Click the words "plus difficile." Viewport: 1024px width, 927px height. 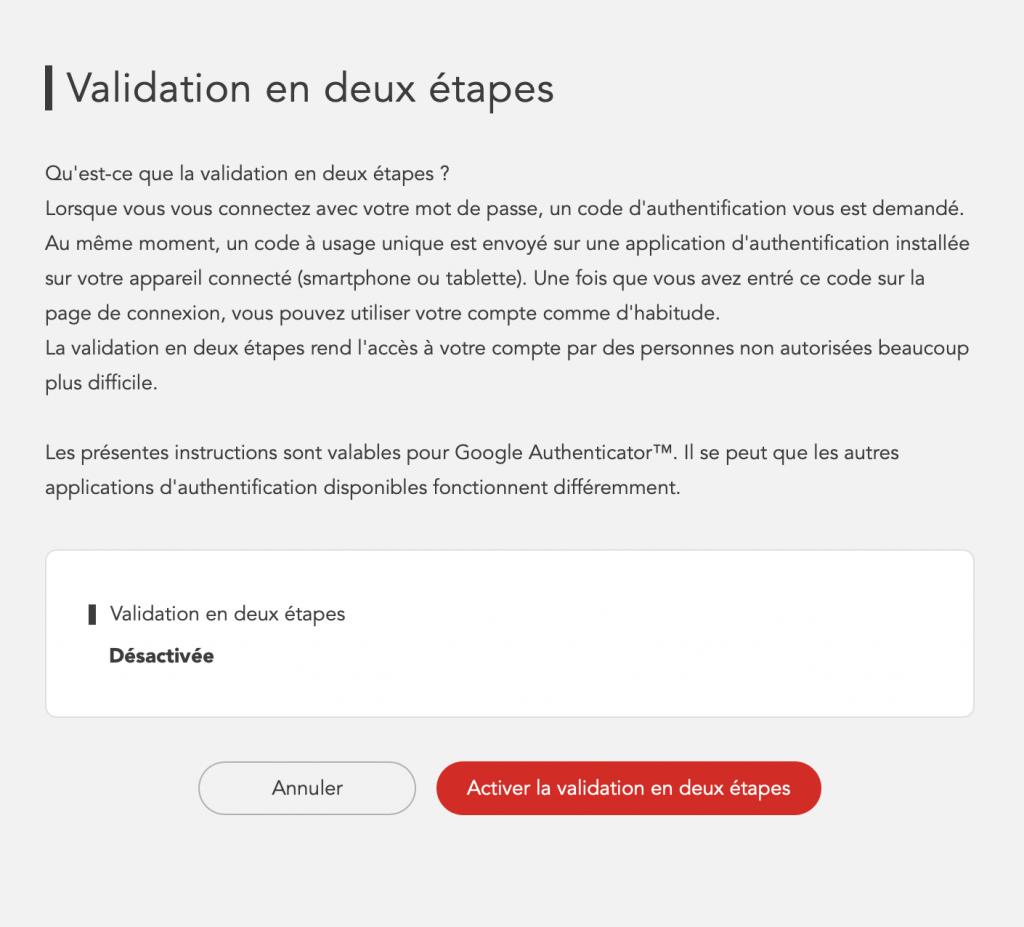(x=101, y=383)
